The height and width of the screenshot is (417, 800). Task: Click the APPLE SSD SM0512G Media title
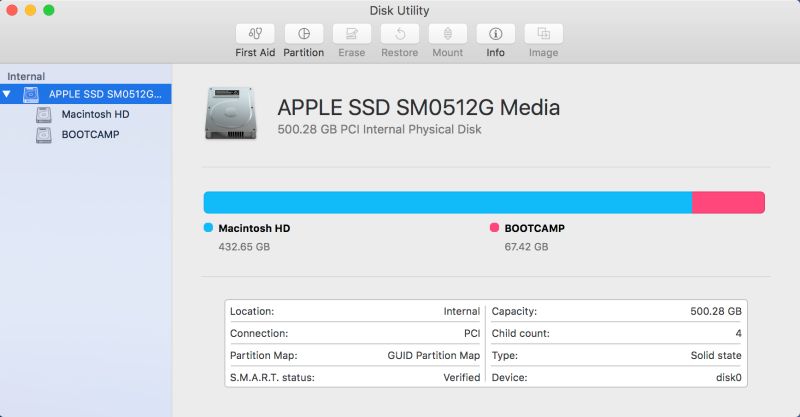point(419,108)
